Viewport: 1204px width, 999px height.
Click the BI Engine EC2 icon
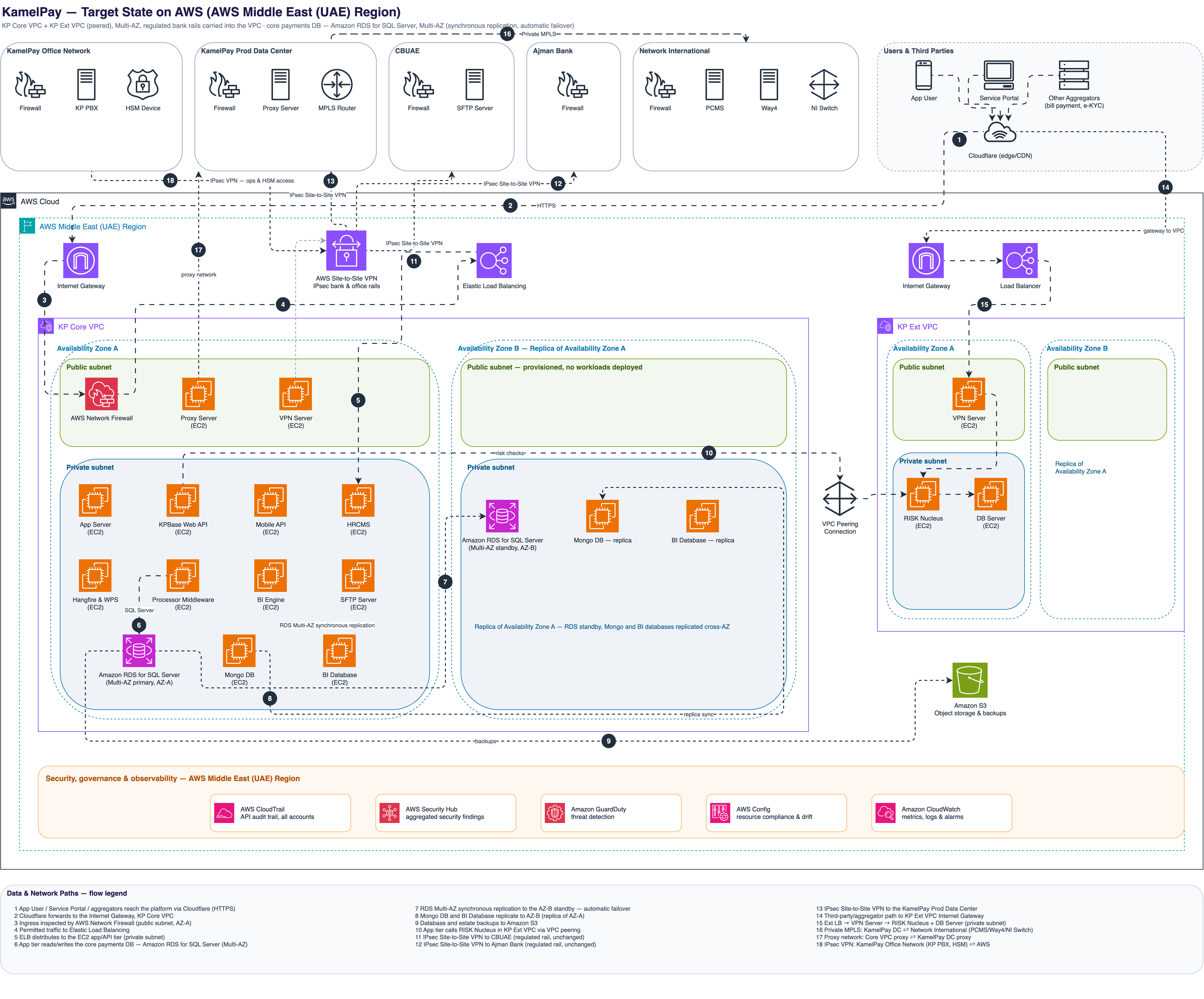(x=271, y=576)
